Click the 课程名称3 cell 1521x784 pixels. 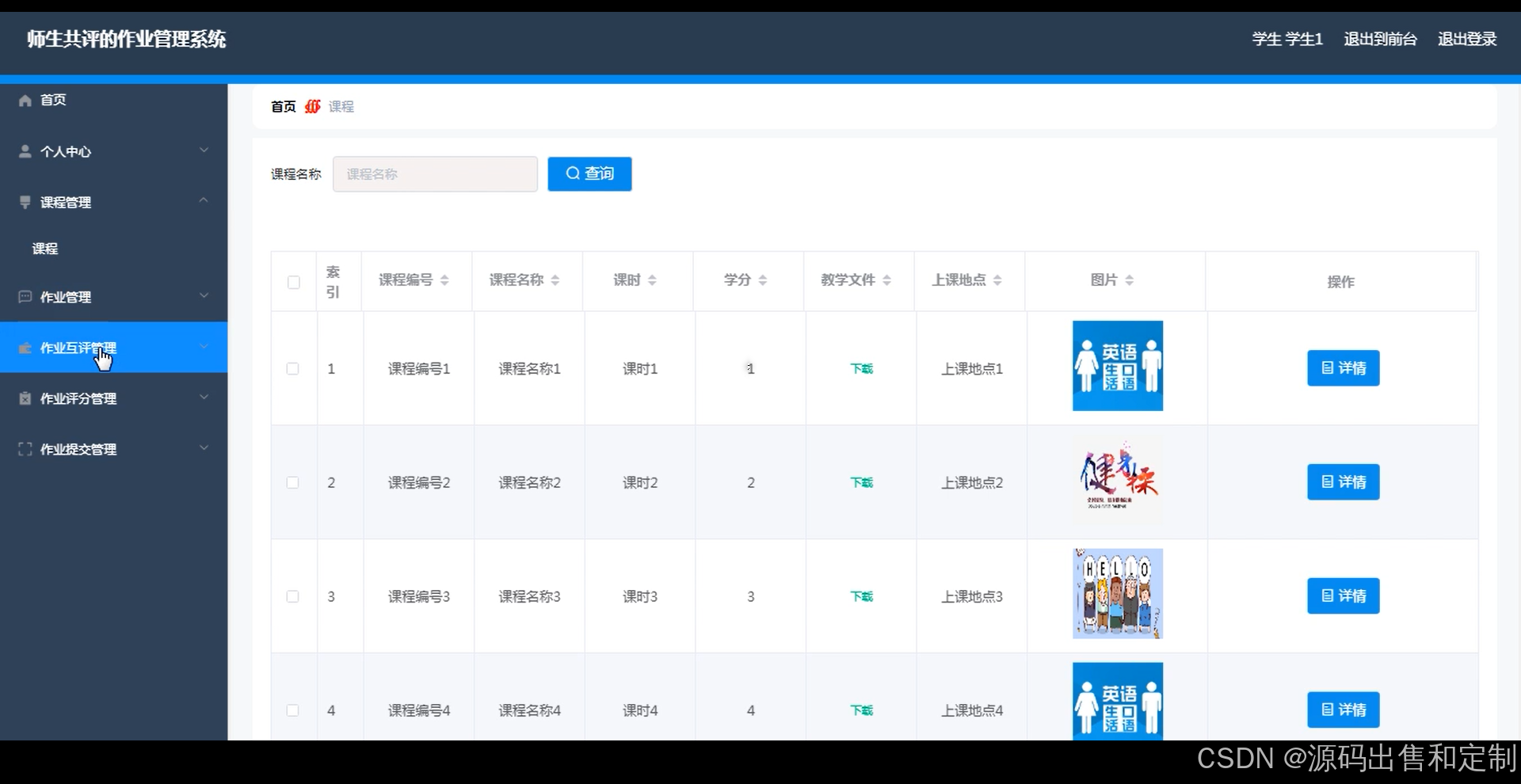(x=529, y=597)
